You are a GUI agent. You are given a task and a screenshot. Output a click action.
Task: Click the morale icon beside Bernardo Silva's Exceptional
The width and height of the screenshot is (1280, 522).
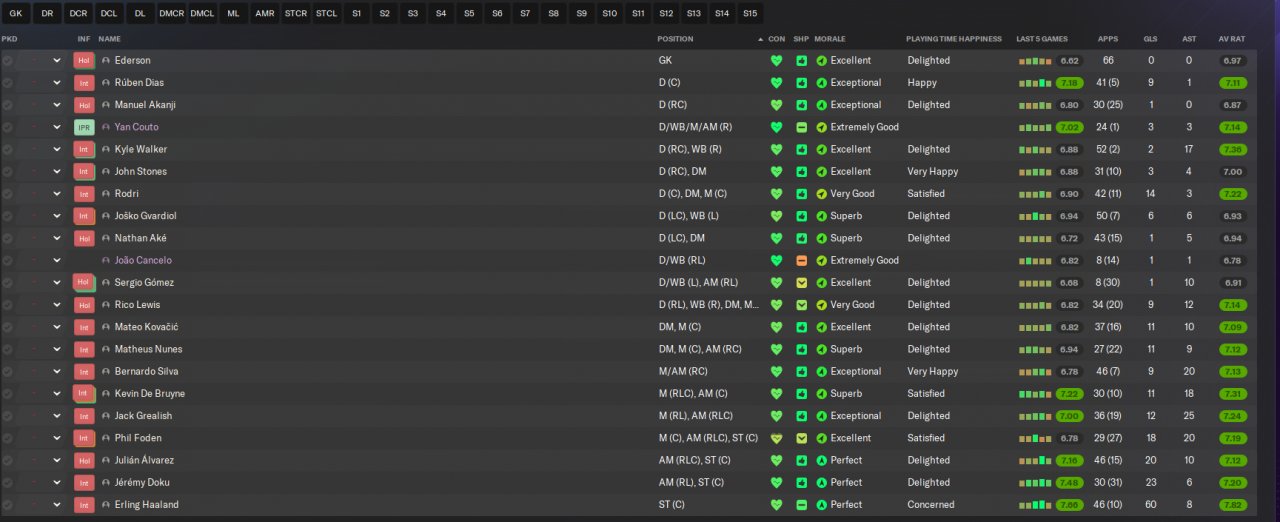click(x=822, y=371)
